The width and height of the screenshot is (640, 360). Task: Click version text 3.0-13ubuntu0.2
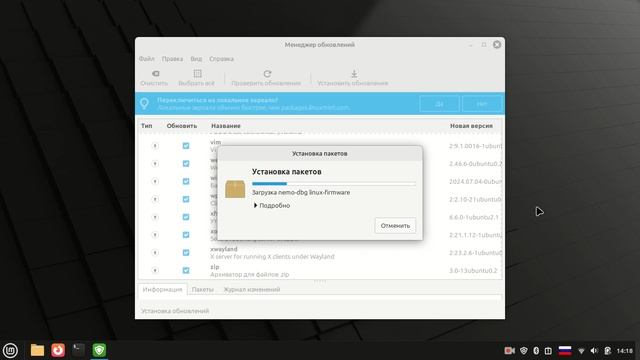(473, 271)
